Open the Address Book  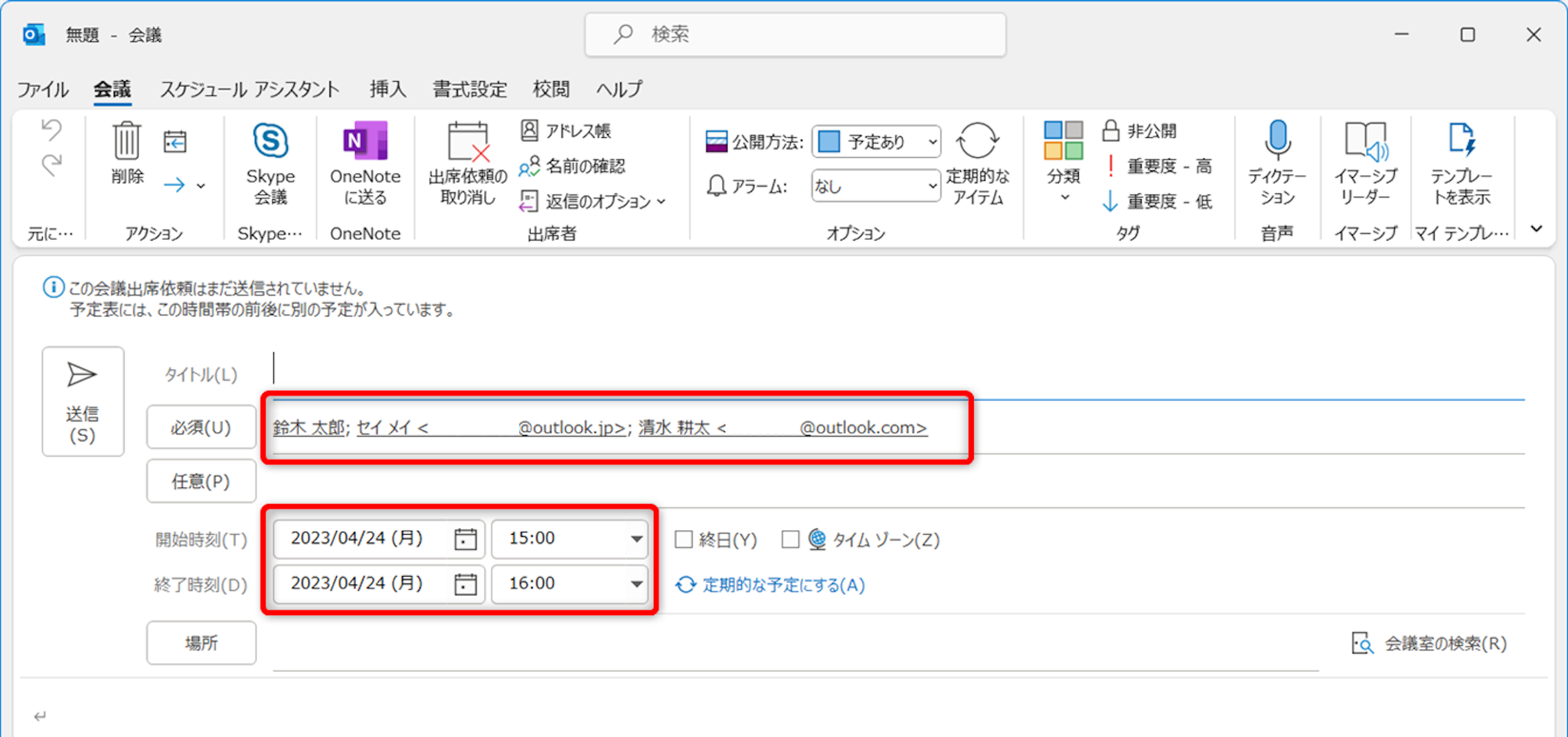click(566, 131)
